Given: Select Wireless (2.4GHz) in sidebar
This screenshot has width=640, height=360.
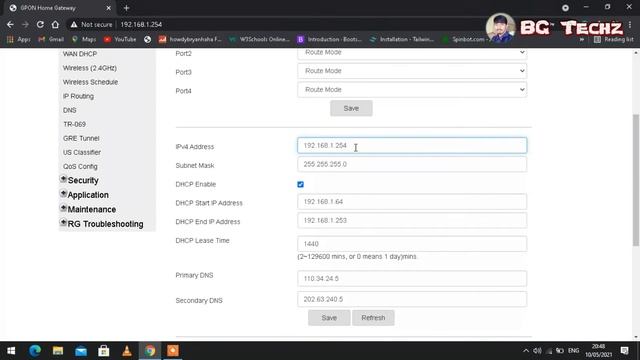Looking at the screenshot, I should coord(90,68).
